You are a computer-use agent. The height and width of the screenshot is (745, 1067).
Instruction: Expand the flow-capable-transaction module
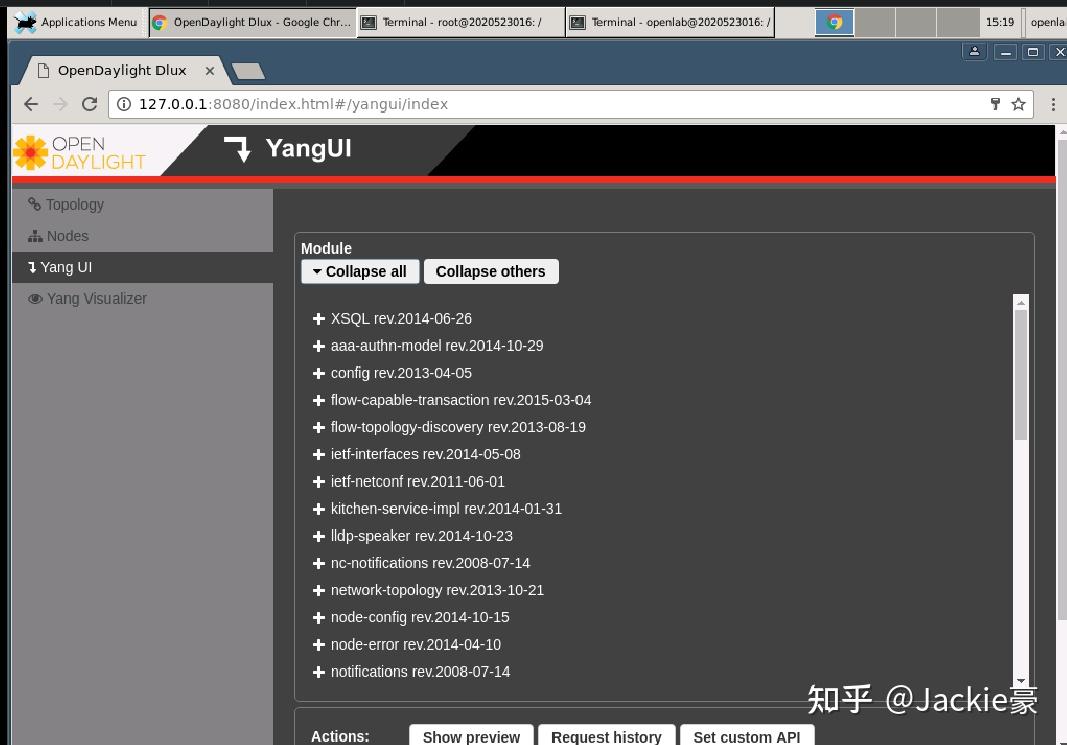pos(317,400)
